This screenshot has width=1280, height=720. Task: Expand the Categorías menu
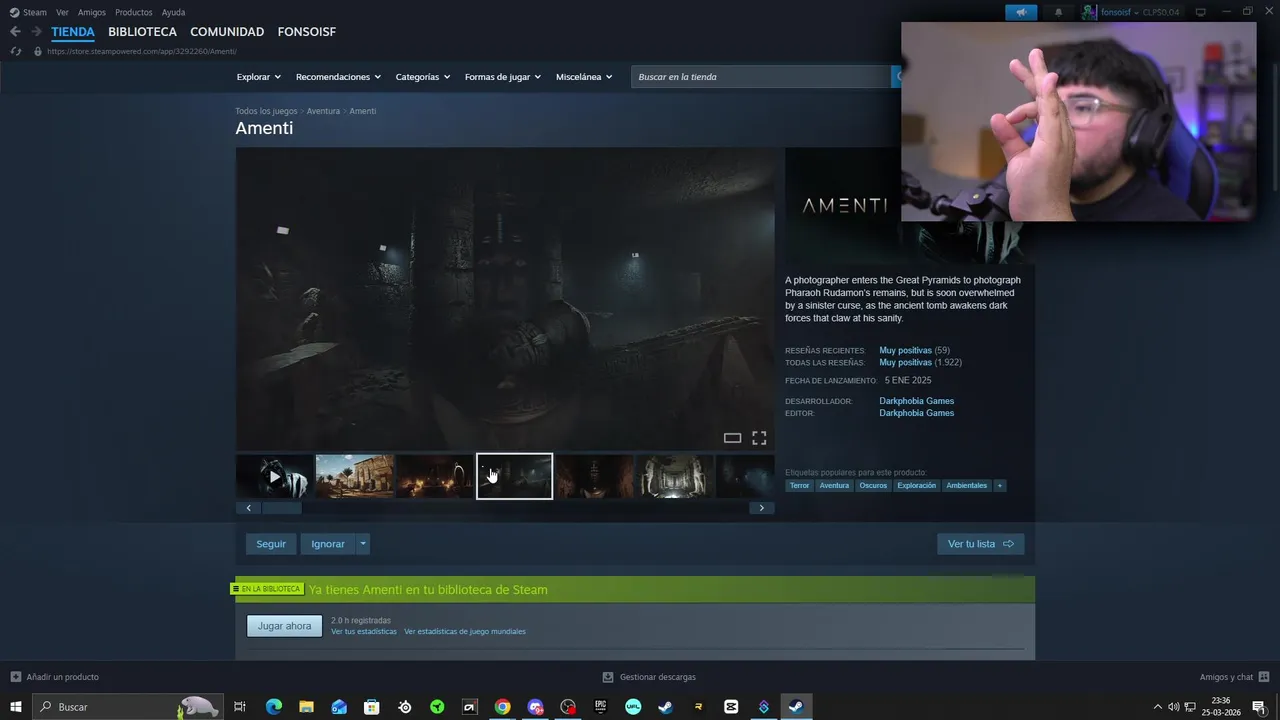click(423, 77)
